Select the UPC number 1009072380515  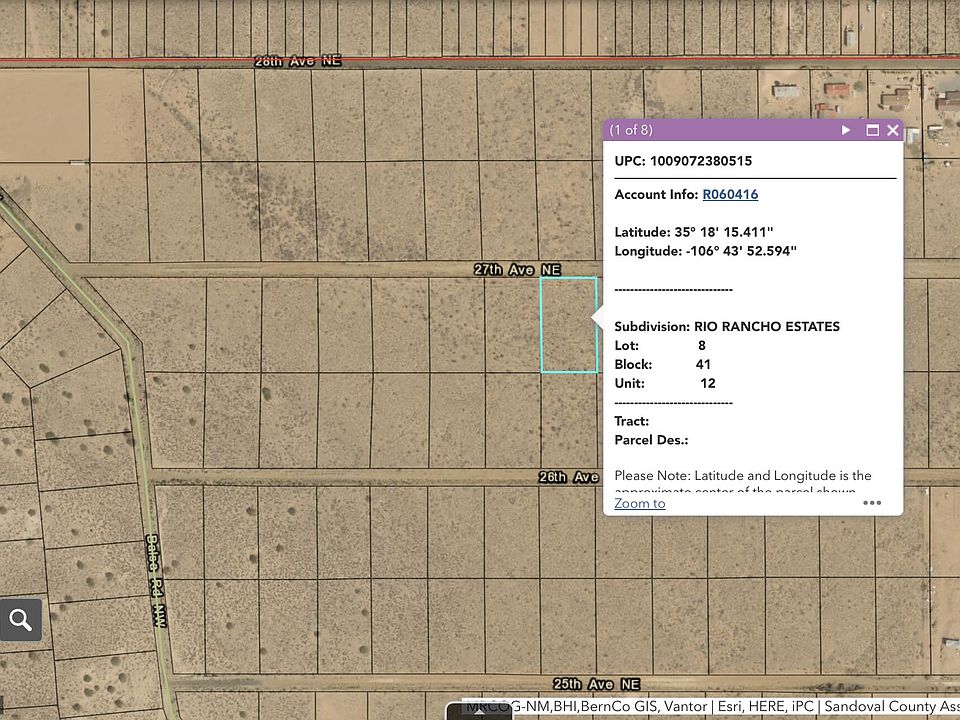[x=701, y=161]
